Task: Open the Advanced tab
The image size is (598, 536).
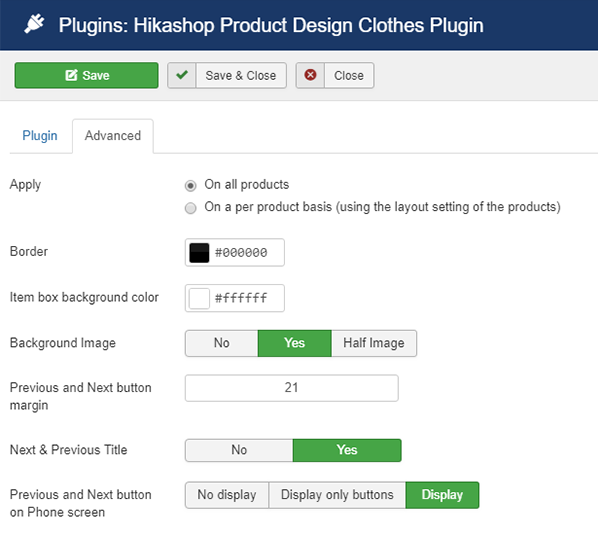Action: pos(113,135)
